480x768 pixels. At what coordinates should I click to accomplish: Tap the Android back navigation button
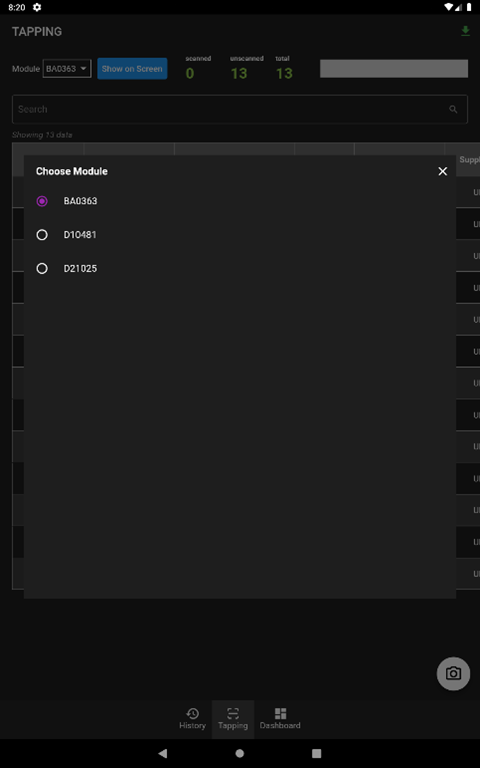[x=163, y=753]
